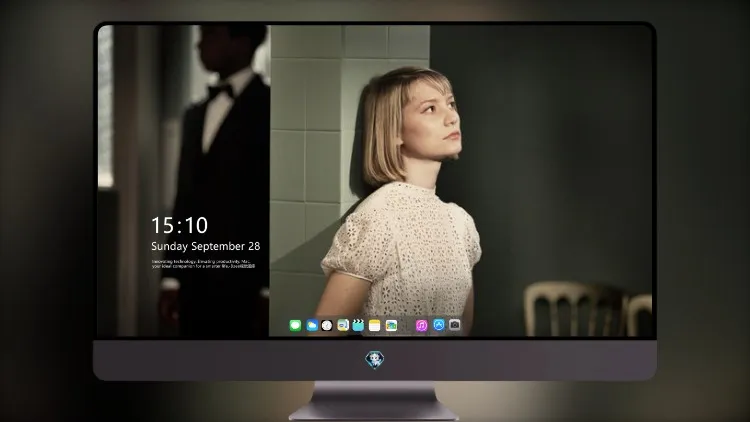The width and height of the screenshot is (750, 422).
Task: Open the Weather app in dock
Action: coord(312,325)
